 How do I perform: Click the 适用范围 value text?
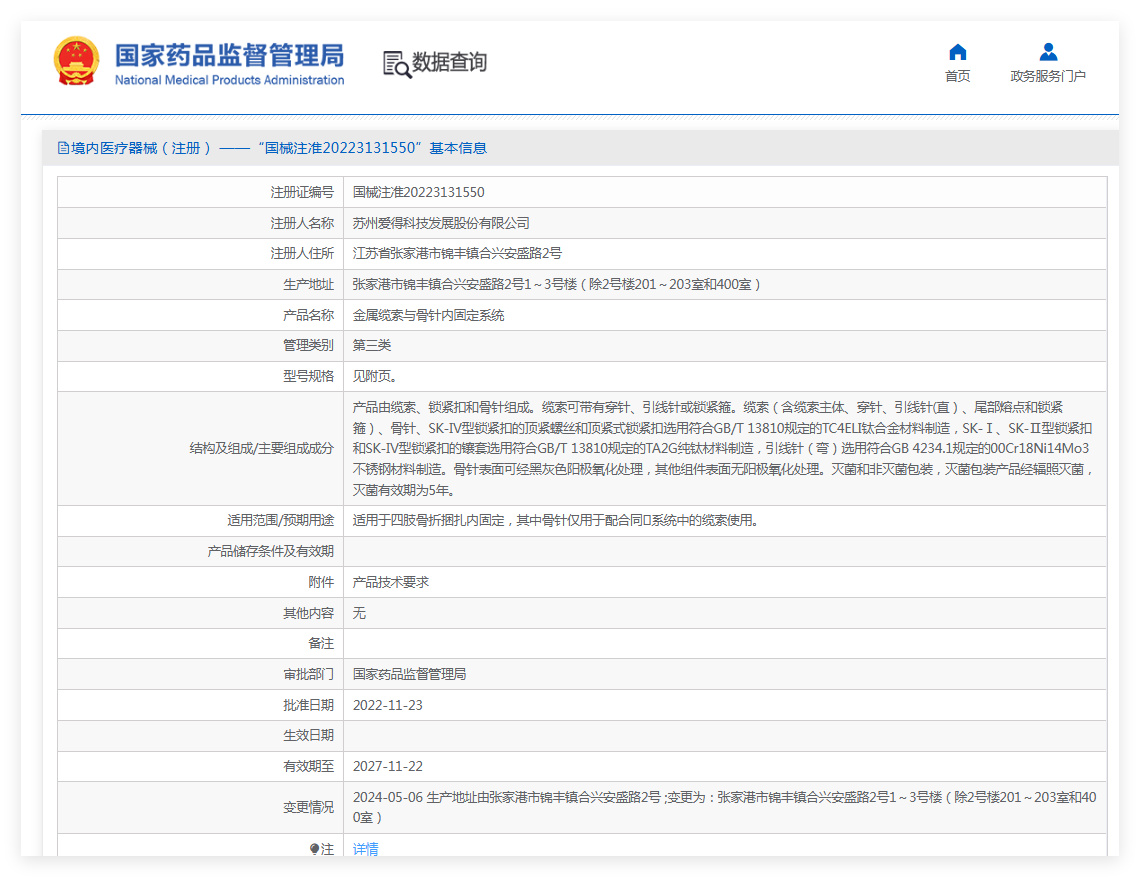(558, 521)
